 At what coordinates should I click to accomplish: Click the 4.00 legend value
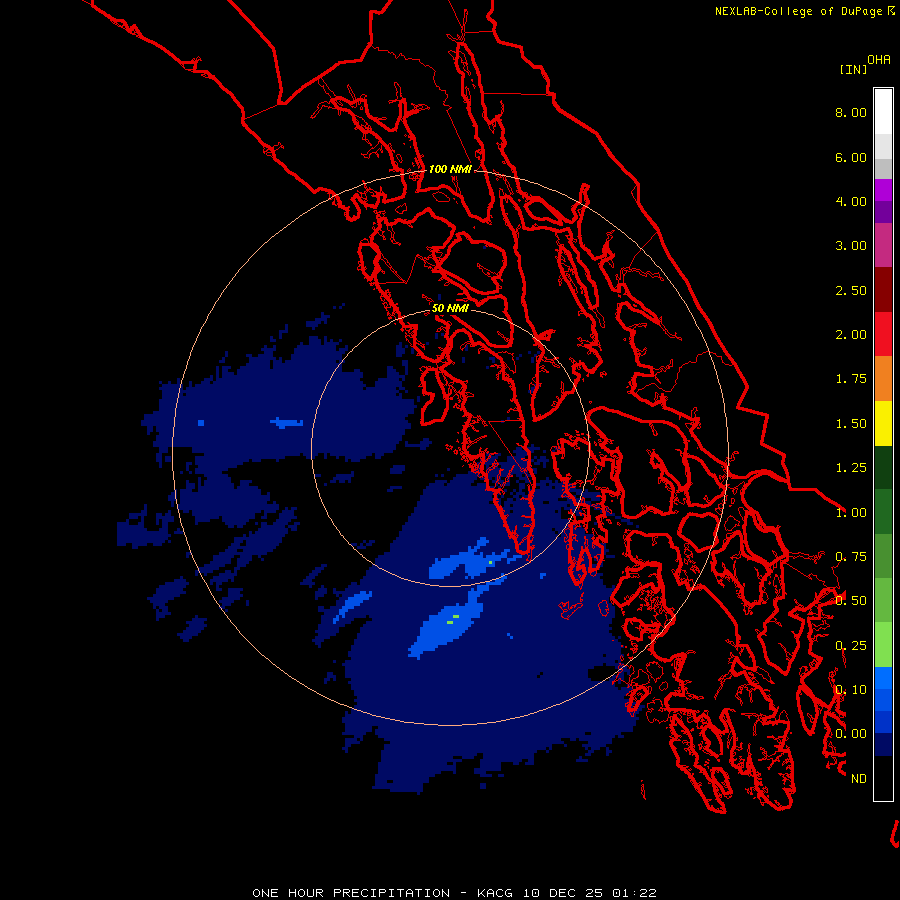click(x=851, y=201)
